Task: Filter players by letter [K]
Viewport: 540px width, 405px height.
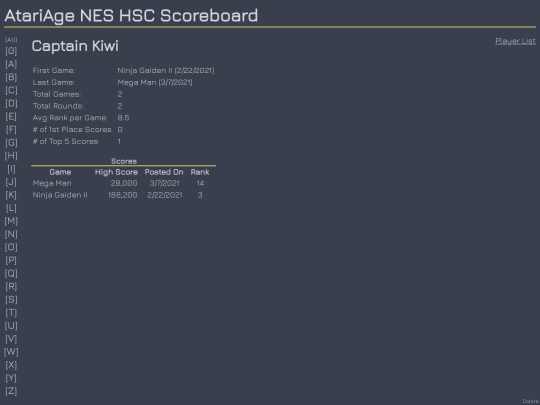Action: [x=11, y=195]
